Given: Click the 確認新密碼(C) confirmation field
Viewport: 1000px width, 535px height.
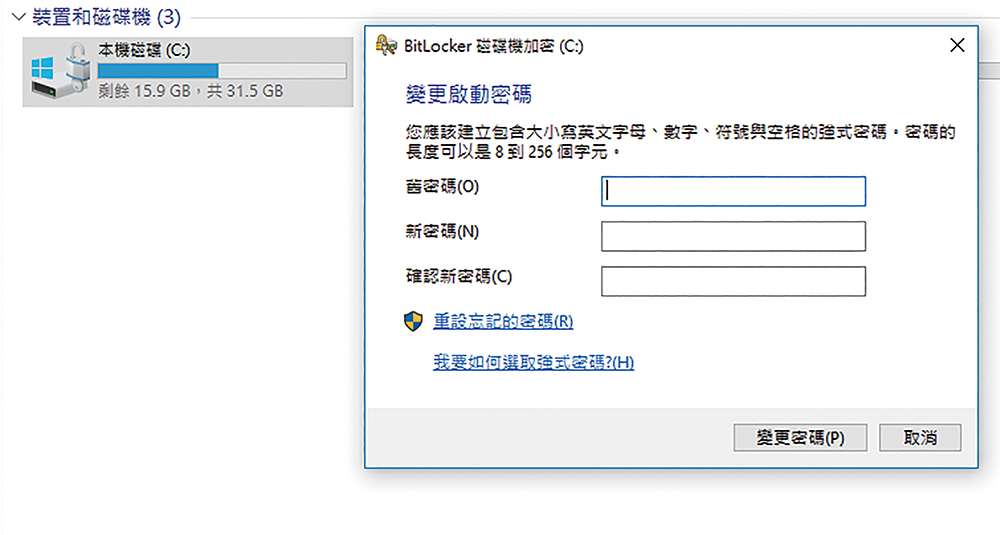Looking at the screenshot, I should 733,281.
